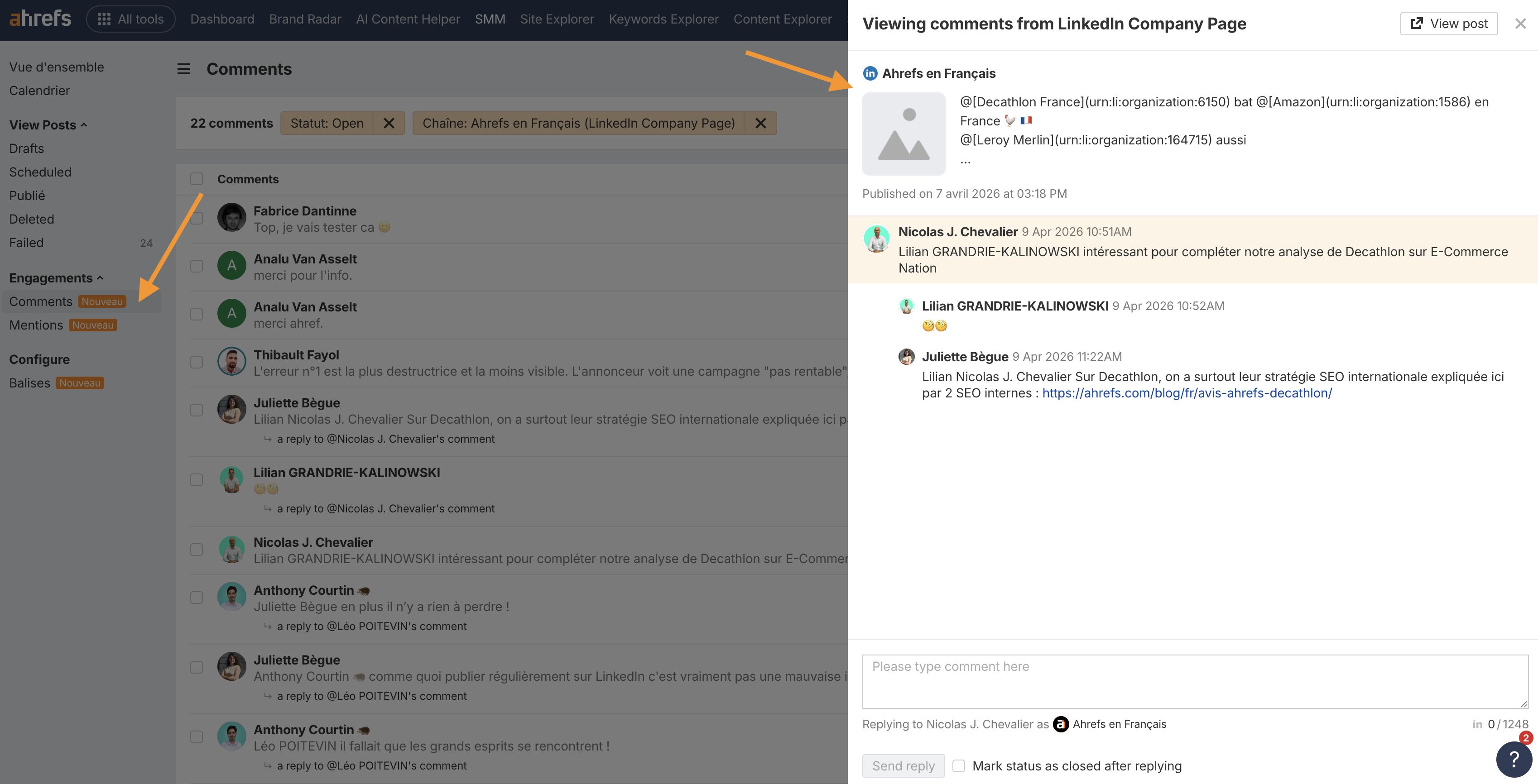Viewport: 1538px width, 784px height.
Task: Click Lilian GRANDRIE-KALINOWSKI's avatar in the panel
Action: tap(906, 306)
